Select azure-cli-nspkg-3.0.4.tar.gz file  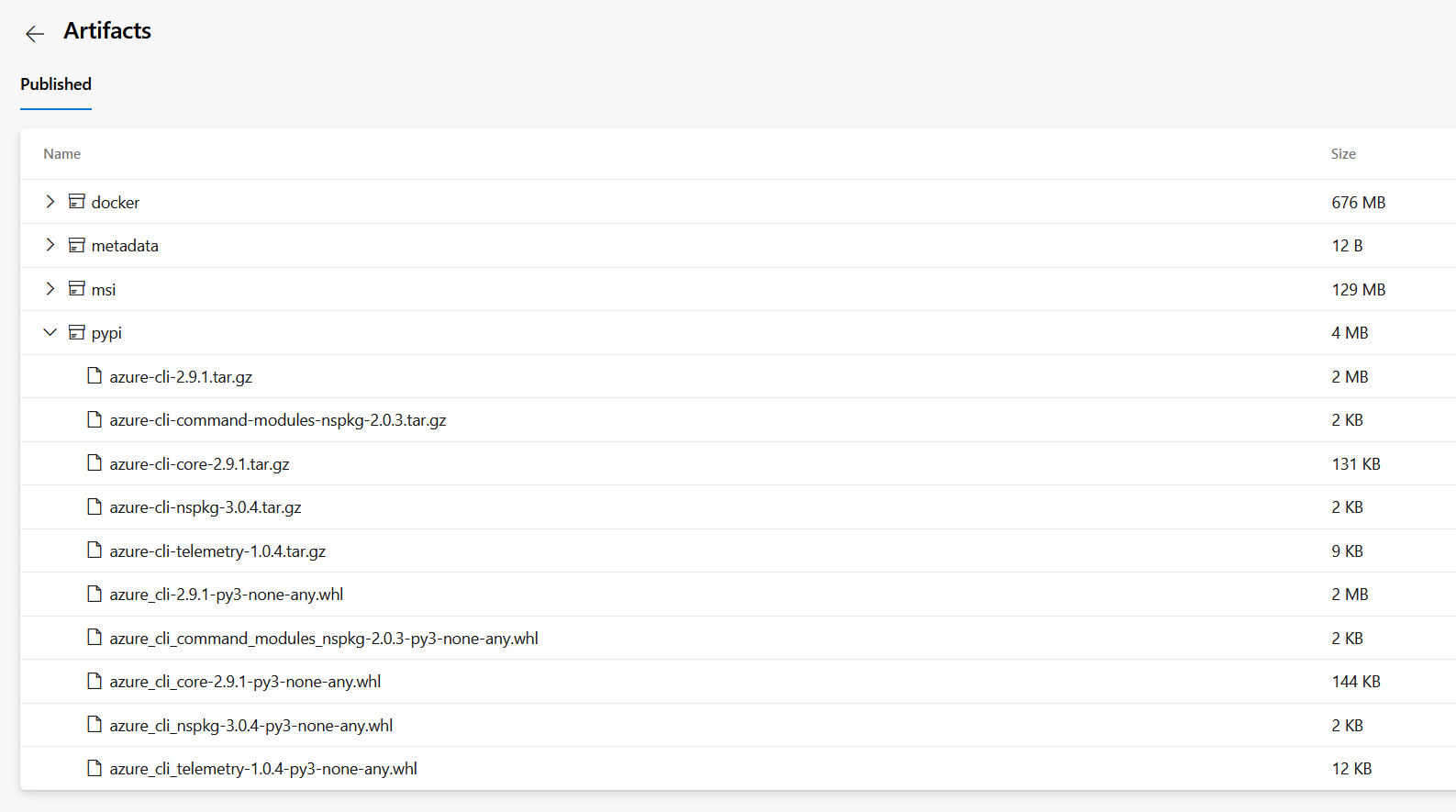coord(205,507)
